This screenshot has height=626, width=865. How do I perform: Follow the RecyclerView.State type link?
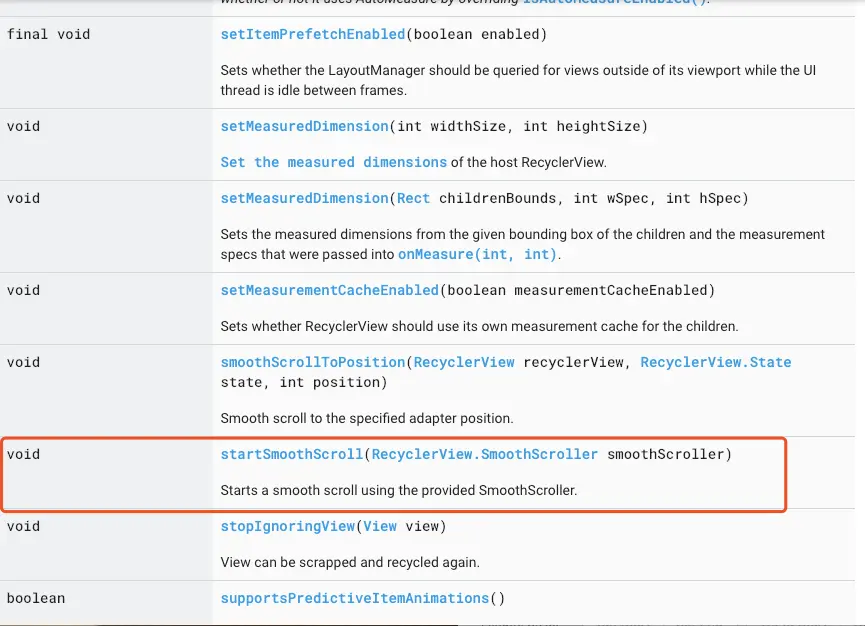point(715,362)
